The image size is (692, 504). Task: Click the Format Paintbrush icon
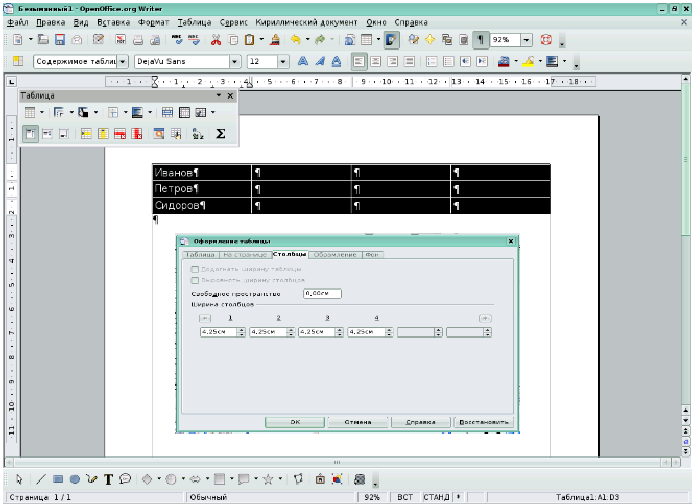point(275,40)
